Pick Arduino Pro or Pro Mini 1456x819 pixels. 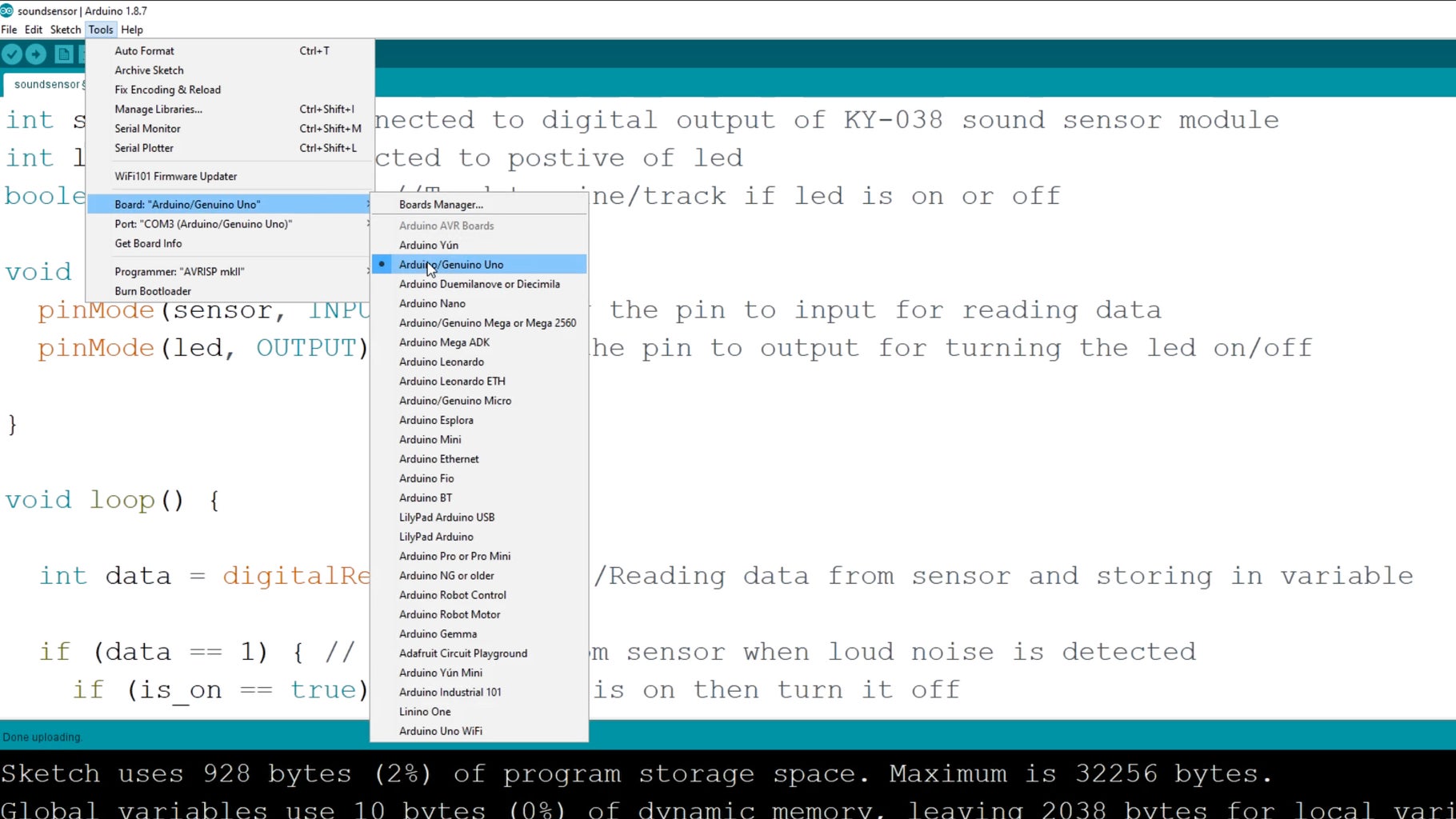479,556
